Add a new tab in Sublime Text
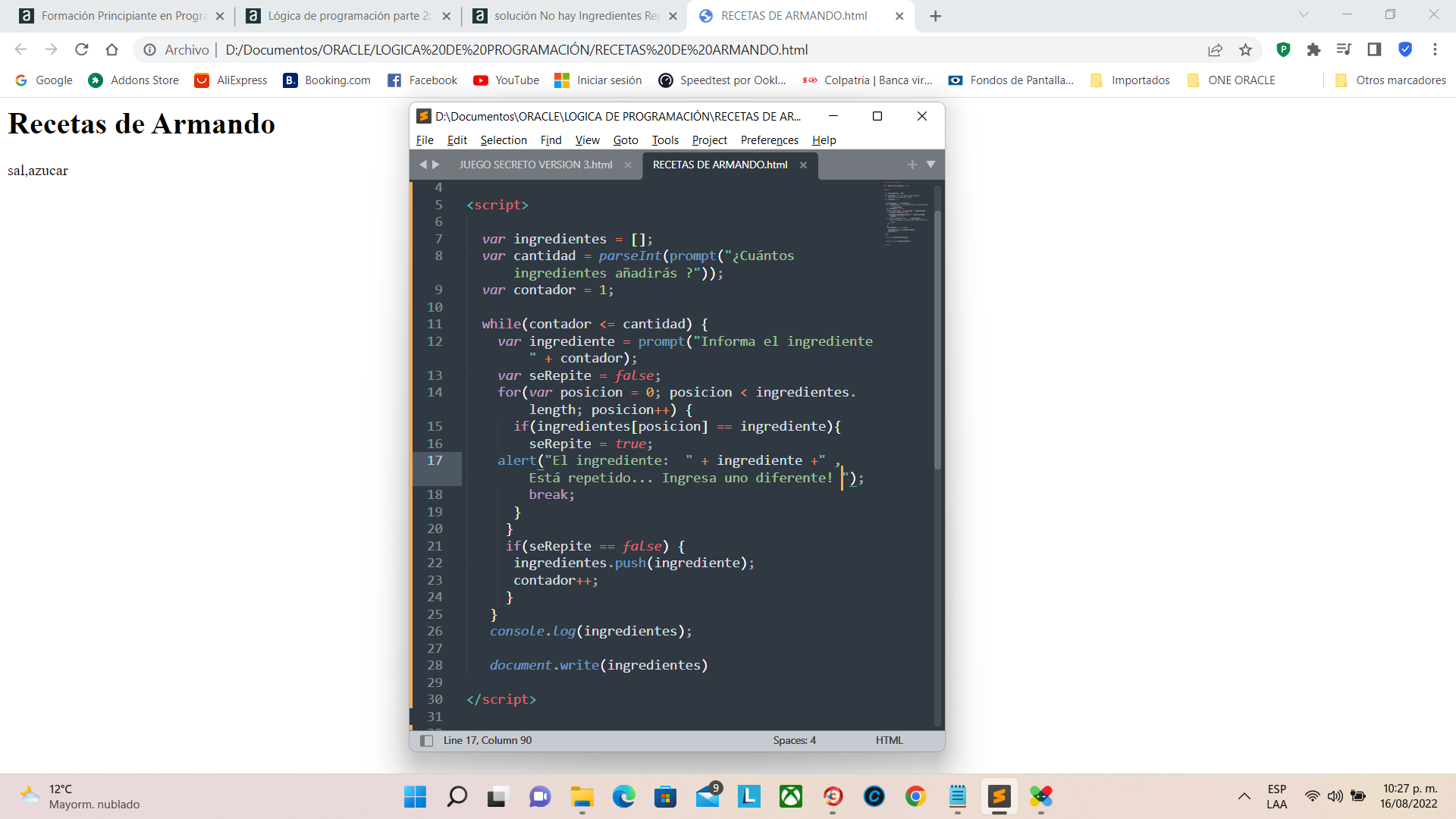This screenshot has width=1456, height=819. [912, 165]
